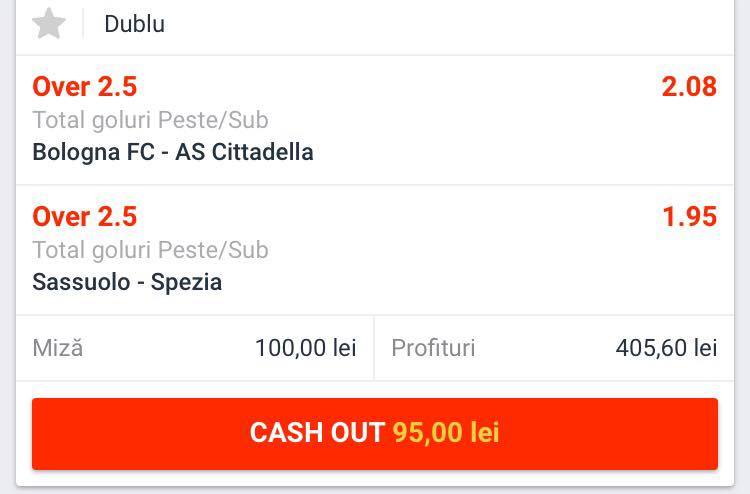The height and width of the screenshot is (494, 750).
Task: Select the first Over 2.5 selection
Action: tap(85, 87)
